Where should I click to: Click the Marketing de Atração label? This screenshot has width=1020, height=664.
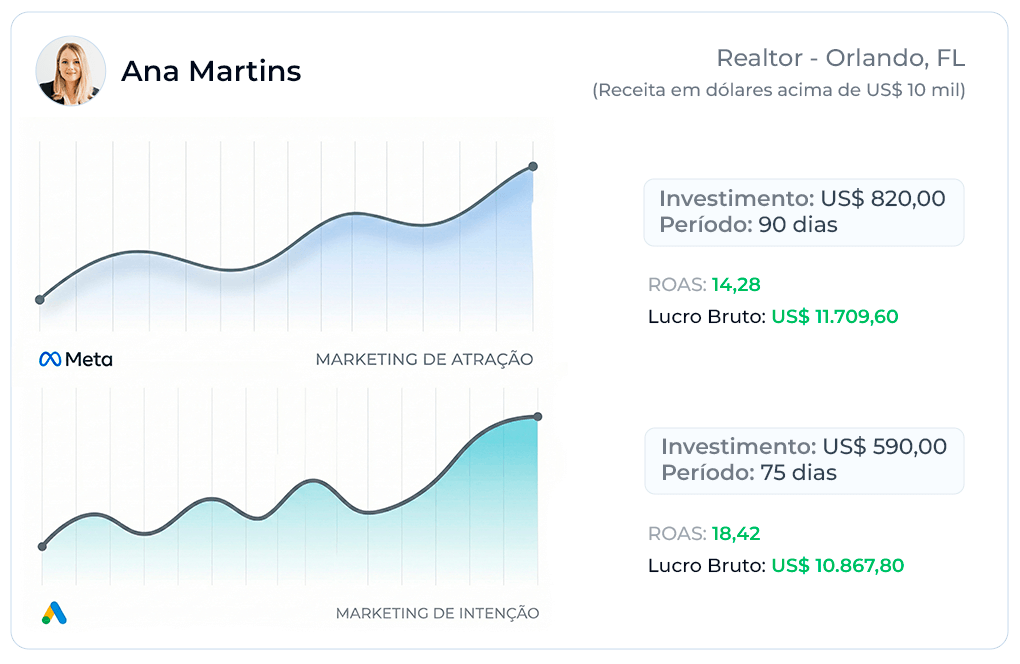[x=424, y=359]
